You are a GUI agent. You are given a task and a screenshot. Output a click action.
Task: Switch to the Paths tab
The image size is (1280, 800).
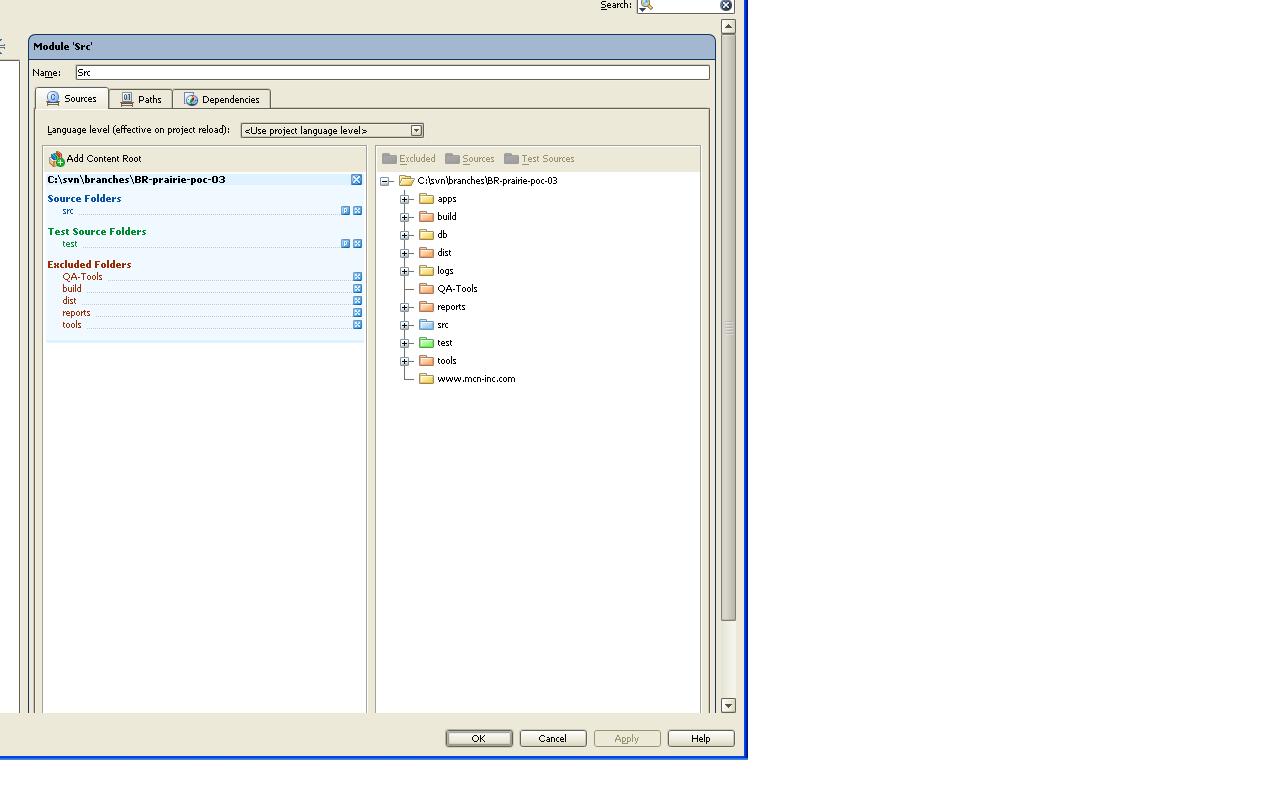[x=141, y=99]
